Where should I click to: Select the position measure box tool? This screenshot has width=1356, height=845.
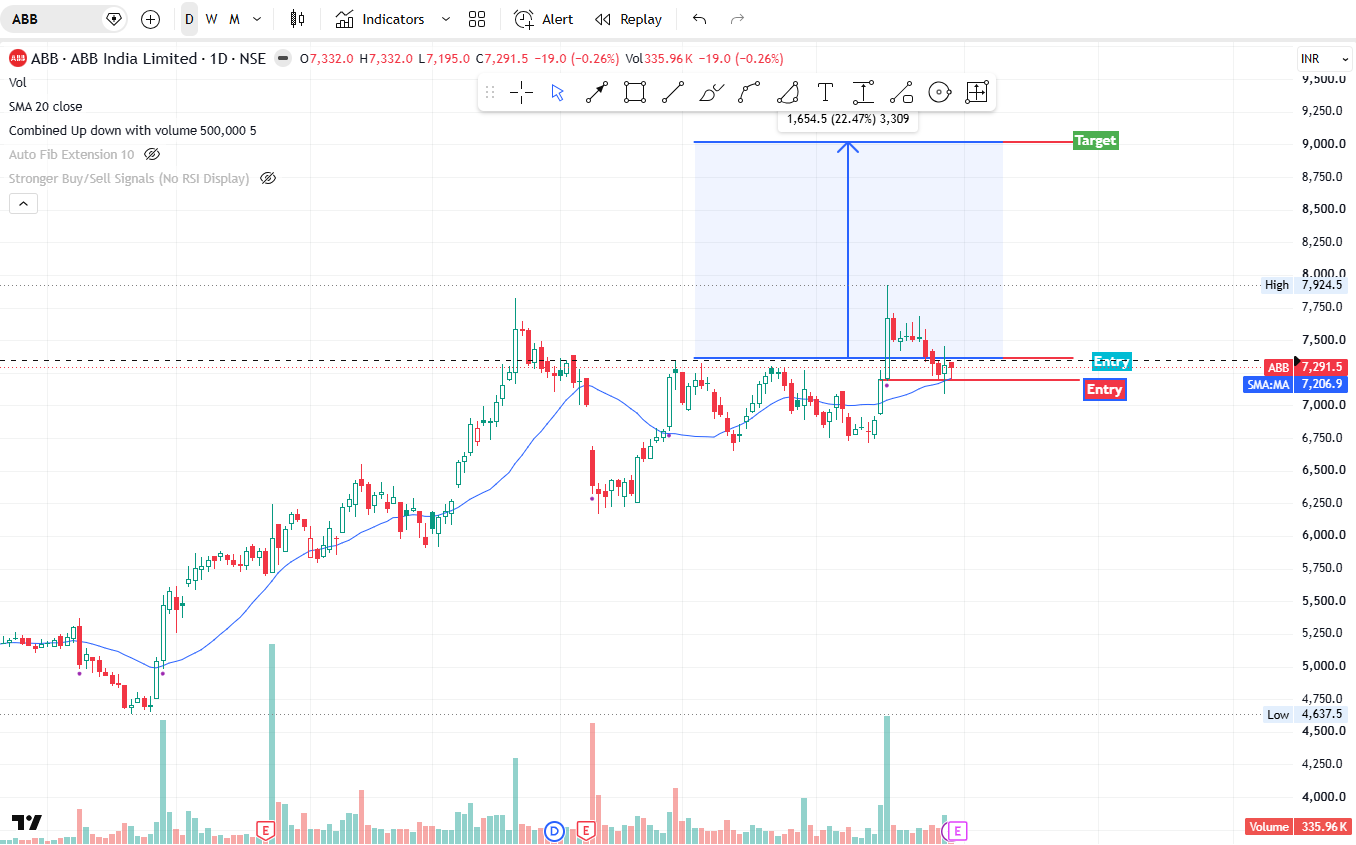[x=977, y=93]
